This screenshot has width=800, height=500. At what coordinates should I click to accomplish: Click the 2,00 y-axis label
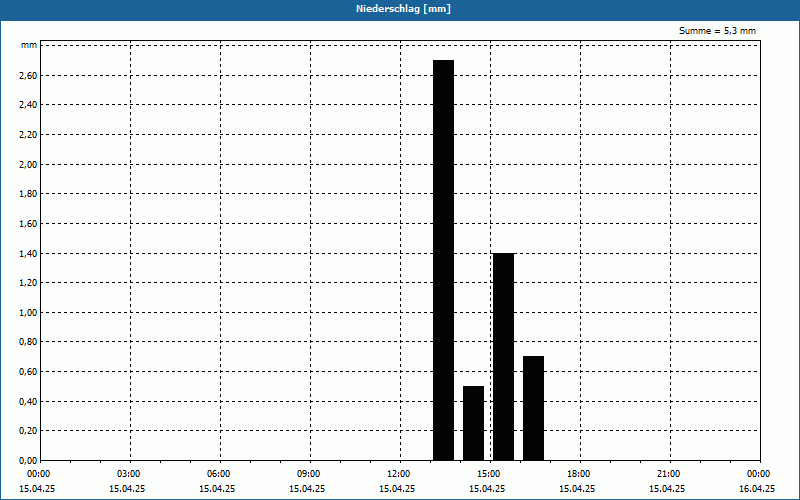click(28, 164)
